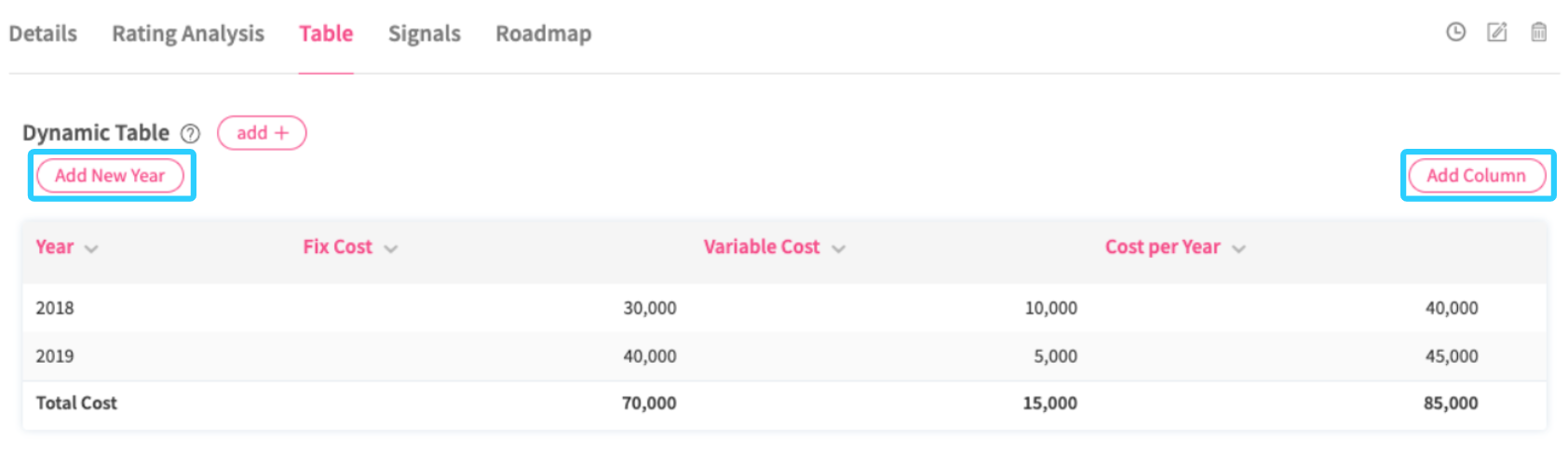Open the Dynamic Table help icon

[190, 134]
